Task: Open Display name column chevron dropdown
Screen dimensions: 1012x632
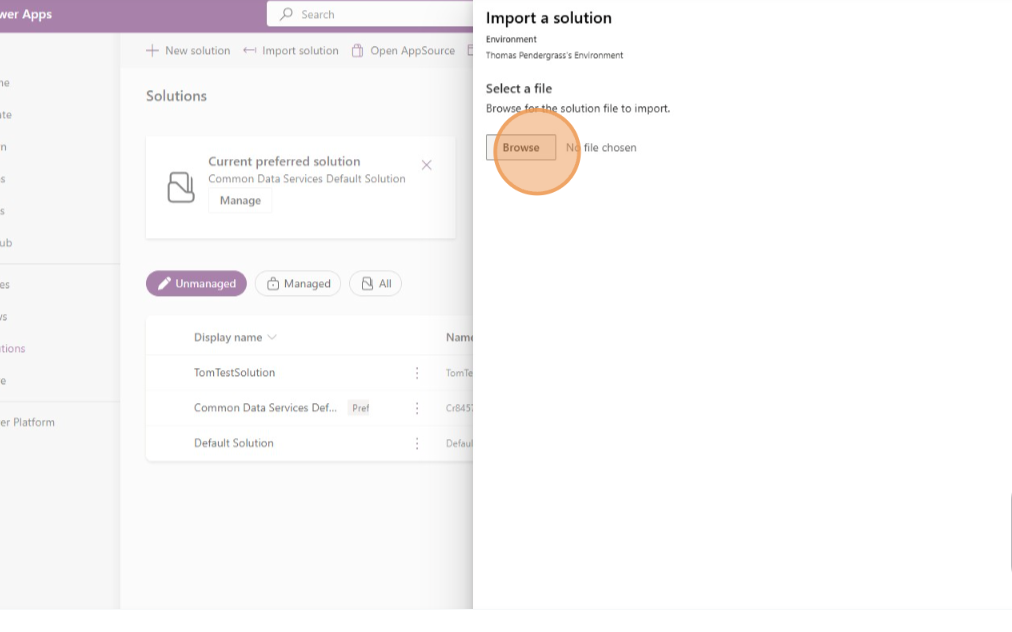Action: 272,338
